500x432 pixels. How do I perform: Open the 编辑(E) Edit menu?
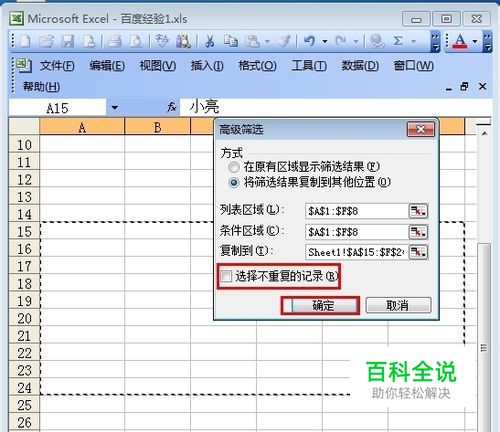click(107, 65)
